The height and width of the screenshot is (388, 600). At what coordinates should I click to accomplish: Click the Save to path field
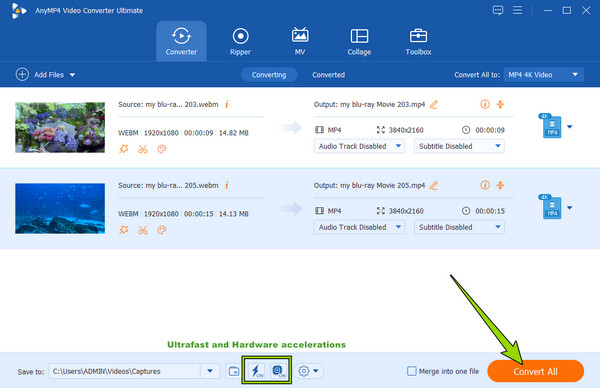coord(125,371)
